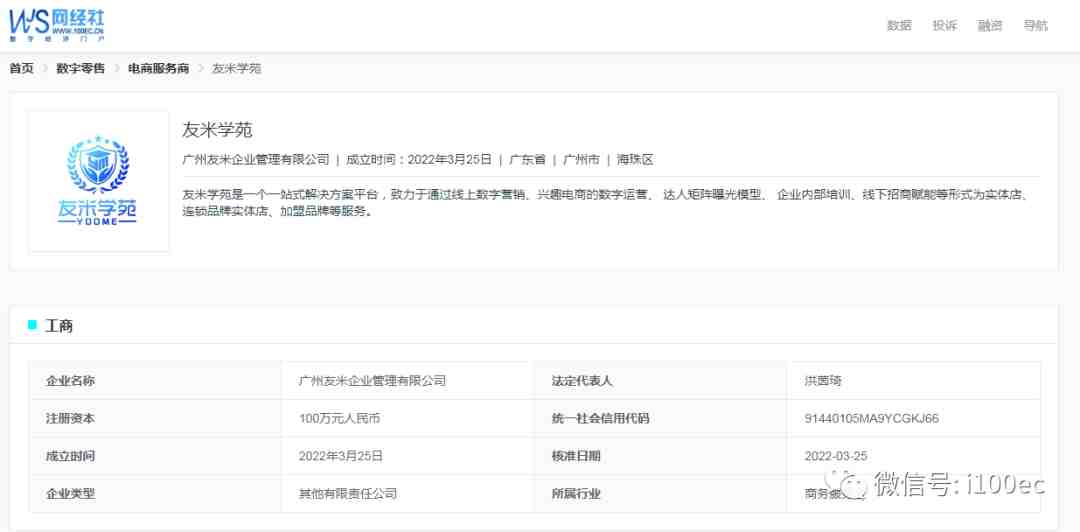
Task: Open 电商服务商 breadcrumb link
Action: [158, 68]
